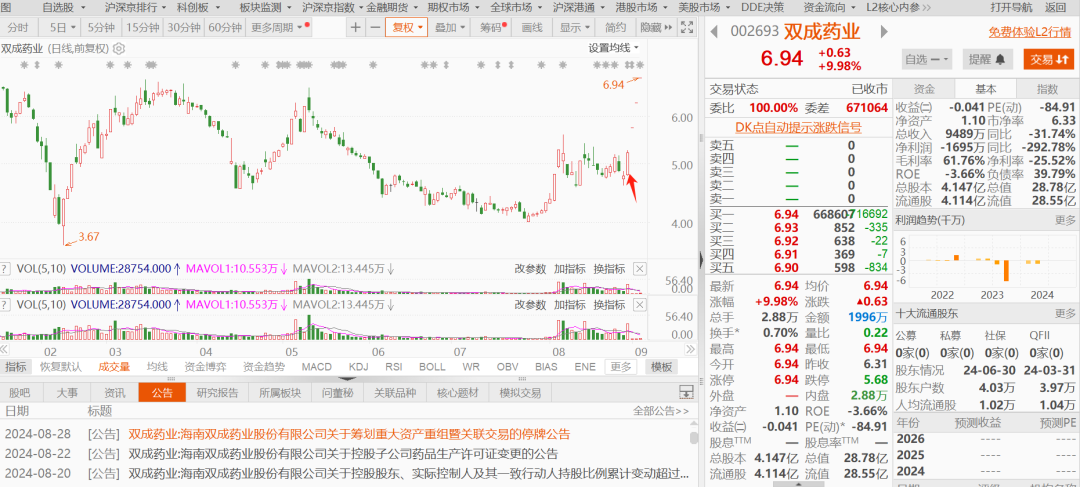
Task: Open the 自选 watchlist dropdown
Action: 927,59
